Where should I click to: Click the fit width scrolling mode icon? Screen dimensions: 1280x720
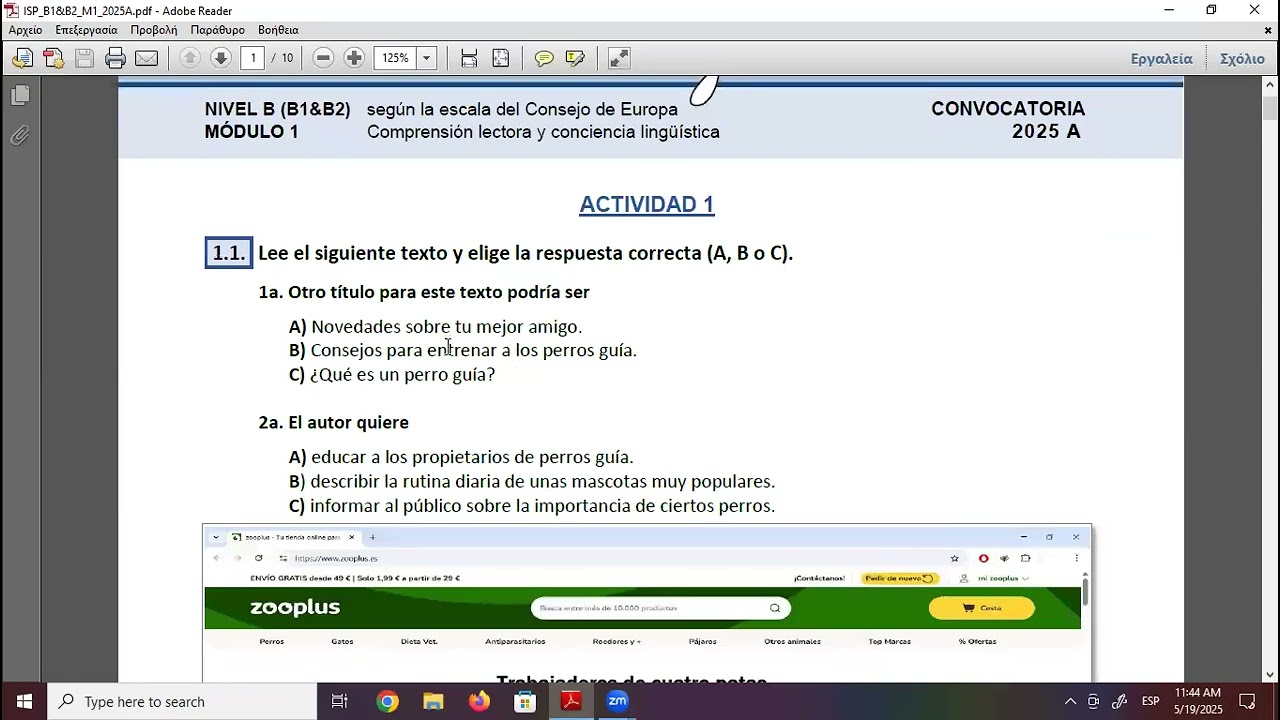coord(469,58)
